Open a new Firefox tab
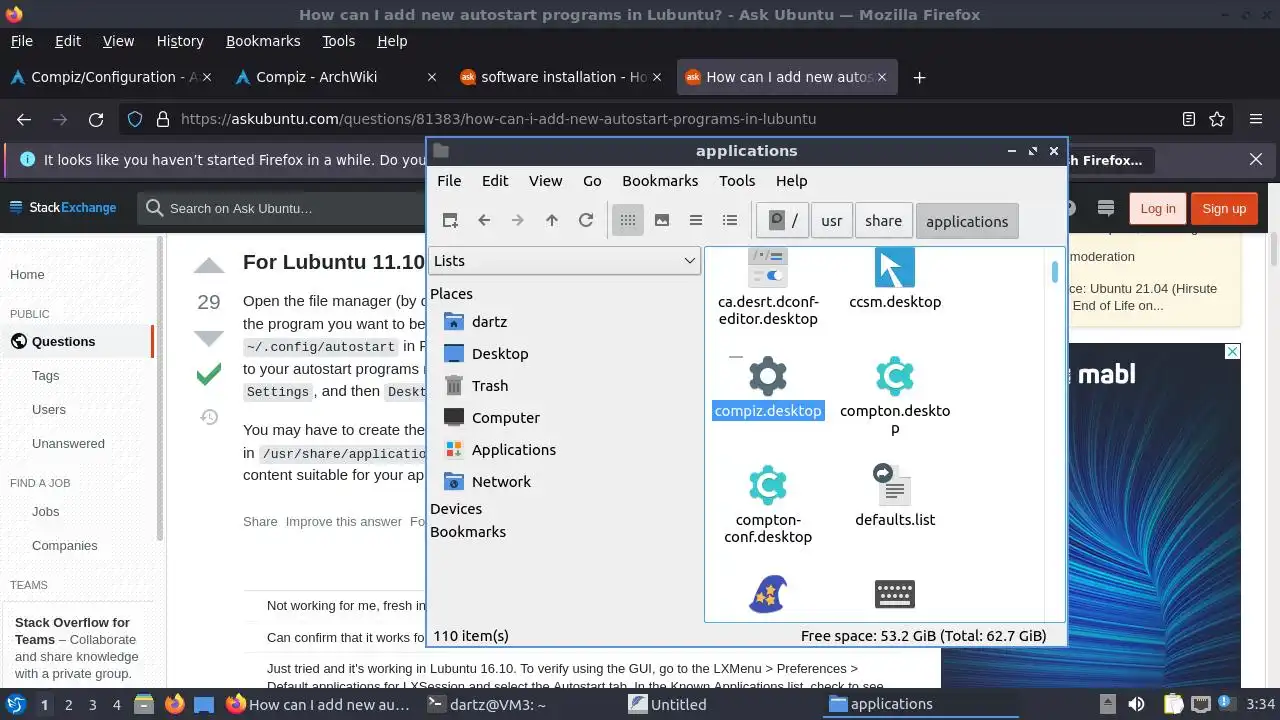Viewport: 1280px width, 720px height. (x=919, y=77)
